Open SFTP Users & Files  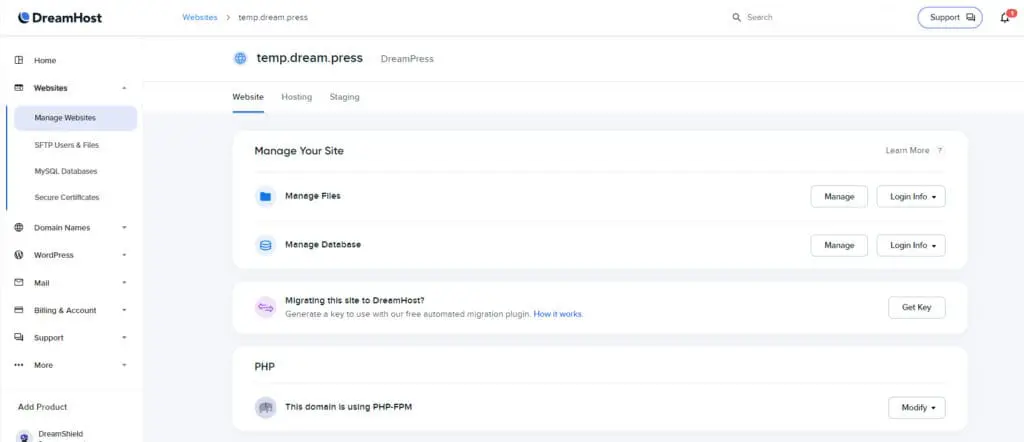coord(67,145)
